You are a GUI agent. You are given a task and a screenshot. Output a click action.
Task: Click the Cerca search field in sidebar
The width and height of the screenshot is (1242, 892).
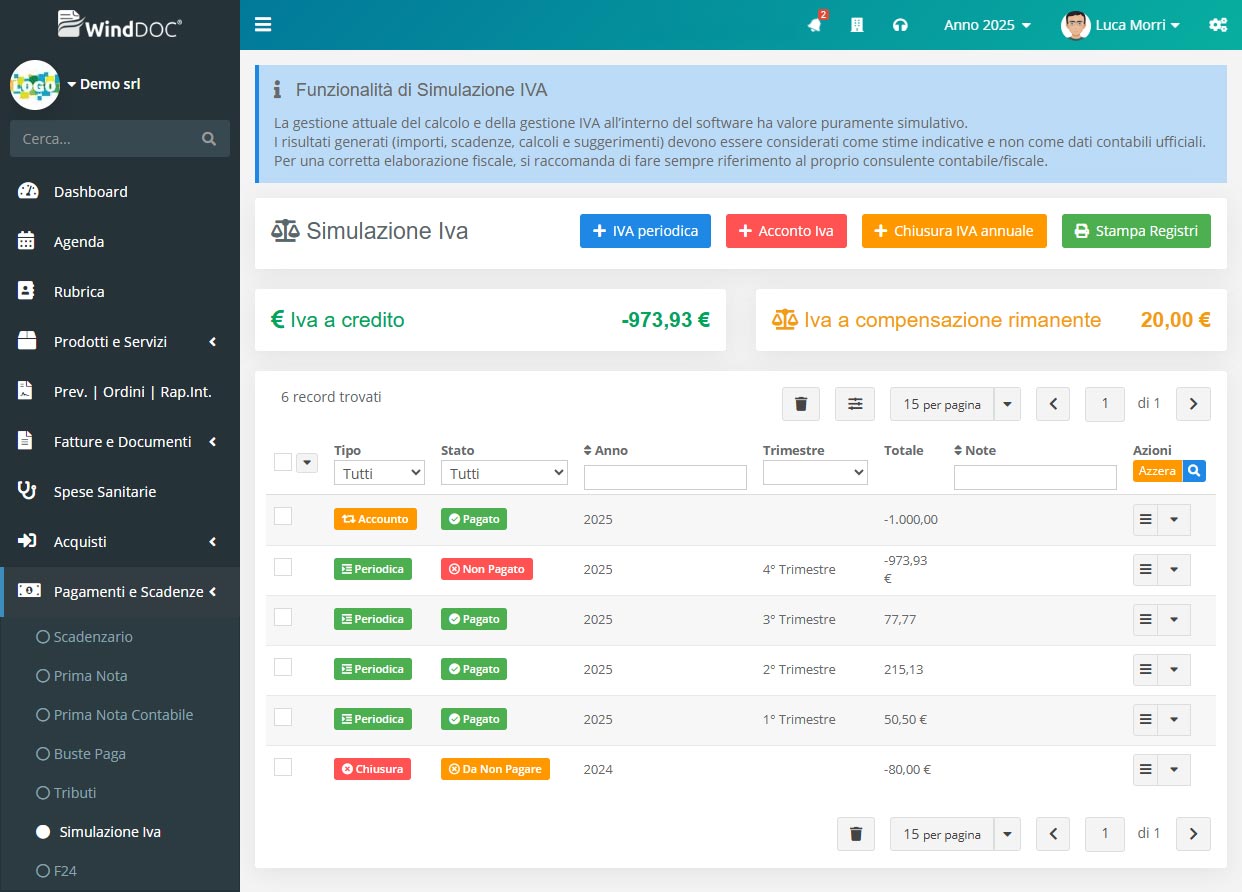[110, 139]
